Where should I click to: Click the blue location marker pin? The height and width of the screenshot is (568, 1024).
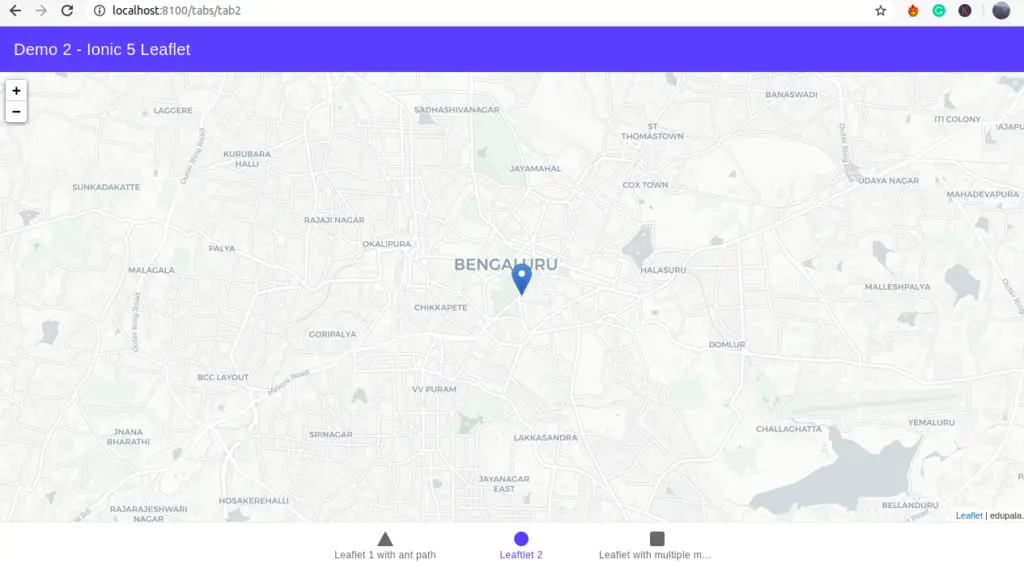click(x=521, y=279)
